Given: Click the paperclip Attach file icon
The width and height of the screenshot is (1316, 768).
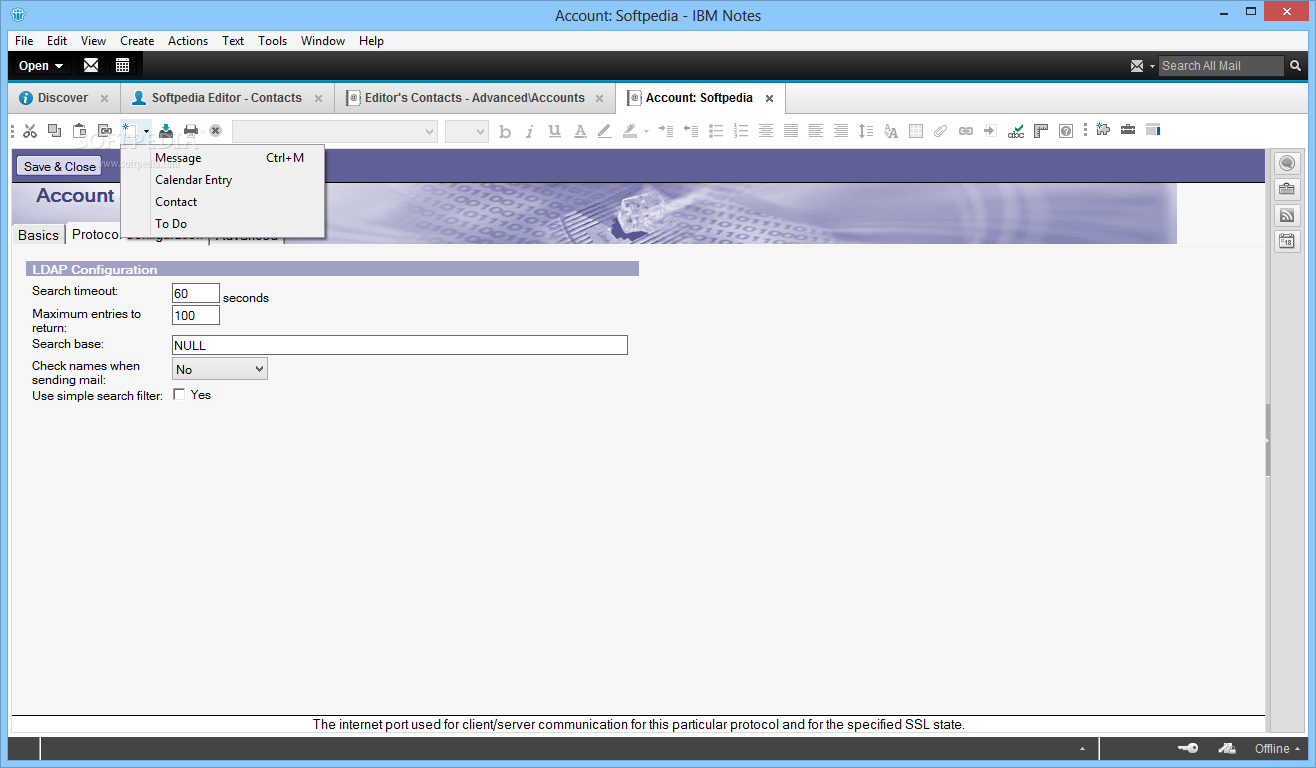Looking at the screenshot, I should [941, 131].
